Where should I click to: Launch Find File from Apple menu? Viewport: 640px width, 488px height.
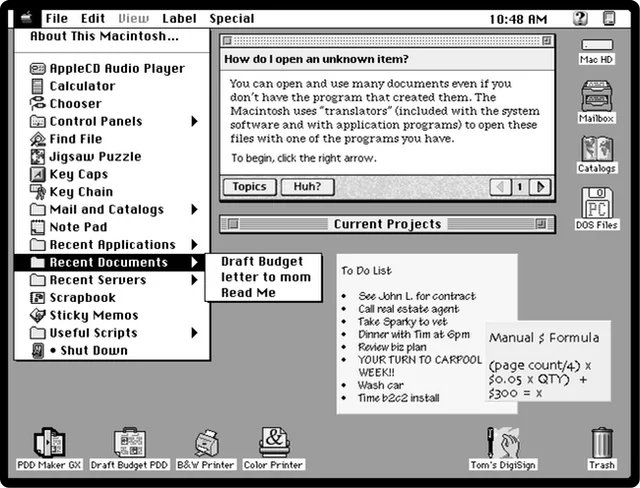click(38, 139)
